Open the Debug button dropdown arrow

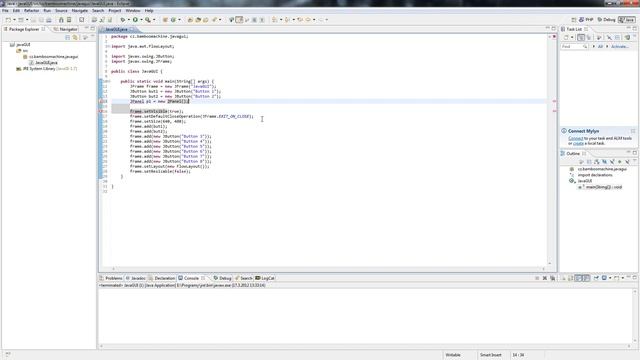[129, 20]
